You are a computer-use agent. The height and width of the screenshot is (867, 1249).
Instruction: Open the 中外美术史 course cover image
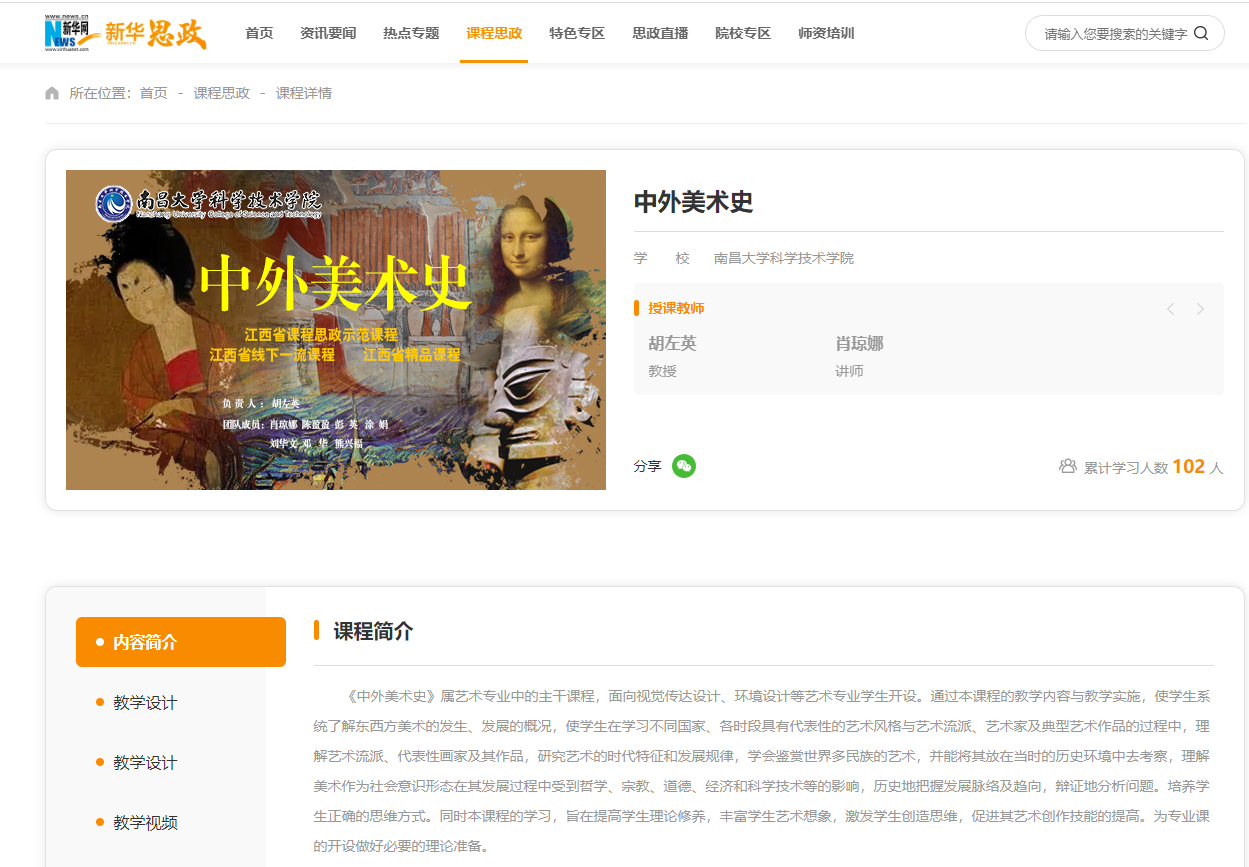[336, 330]
